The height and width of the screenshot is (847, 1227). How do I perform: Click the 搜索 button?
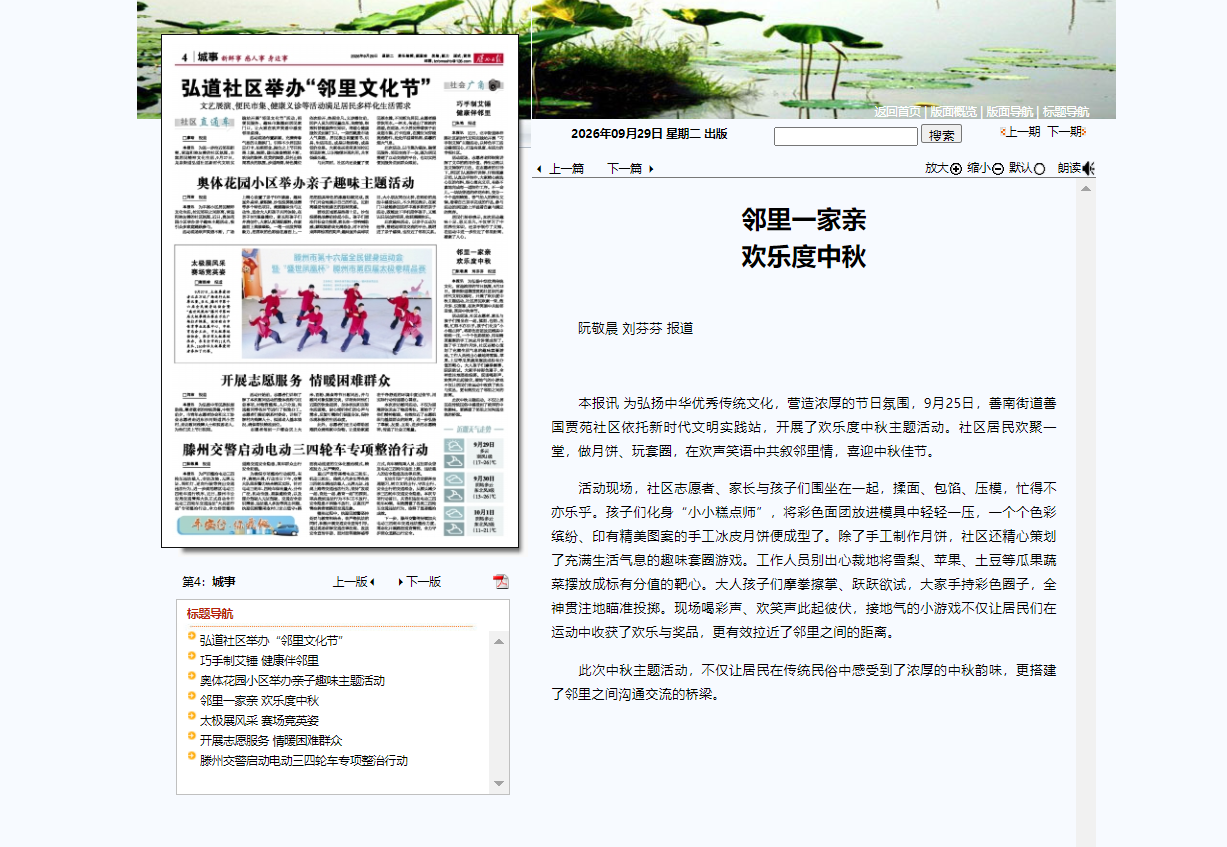pyautogui.click(x=941, y=134)
